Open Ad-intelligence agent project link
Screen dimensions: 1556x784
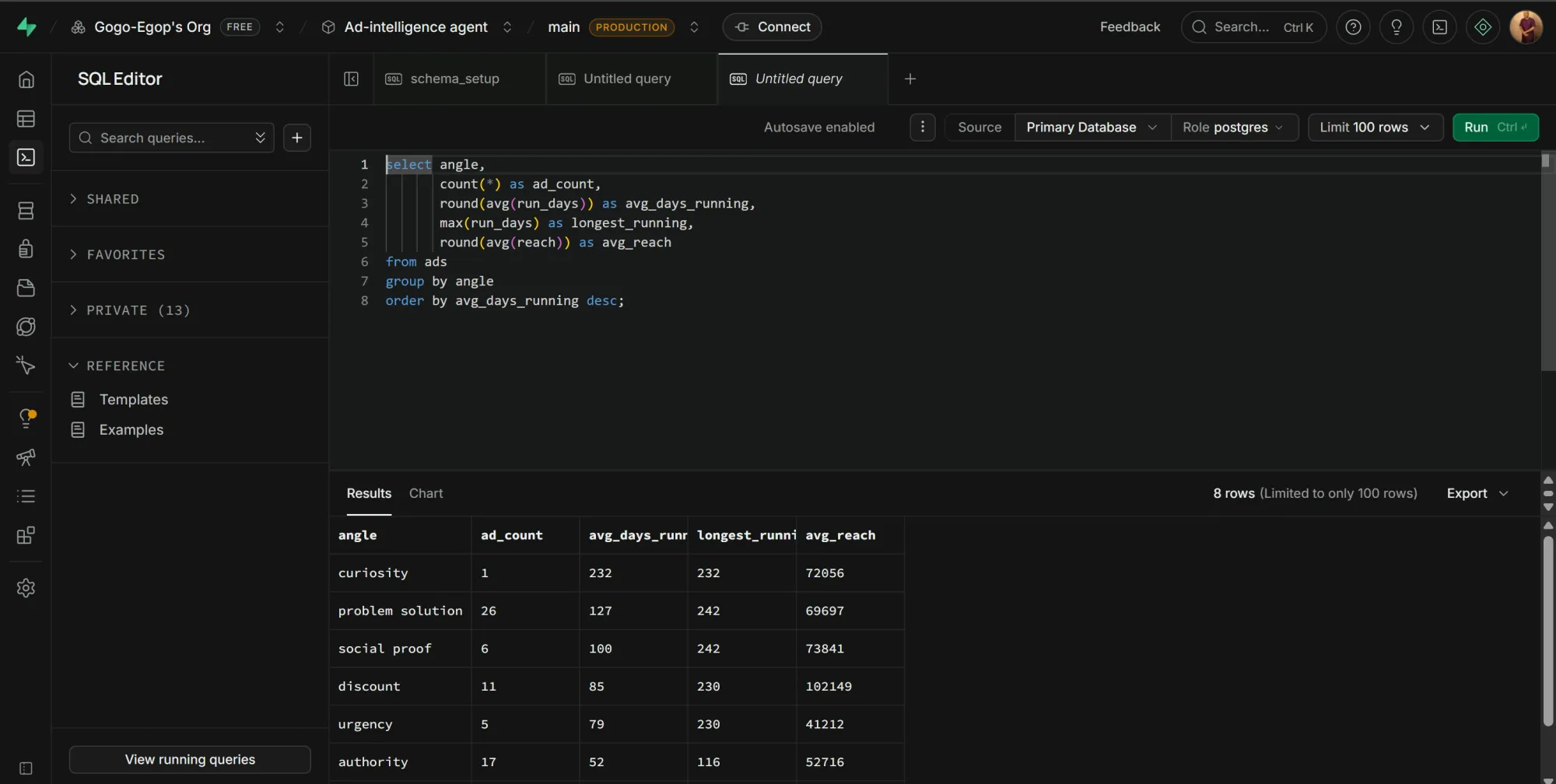pyautogui.click(x=416, y=27)
